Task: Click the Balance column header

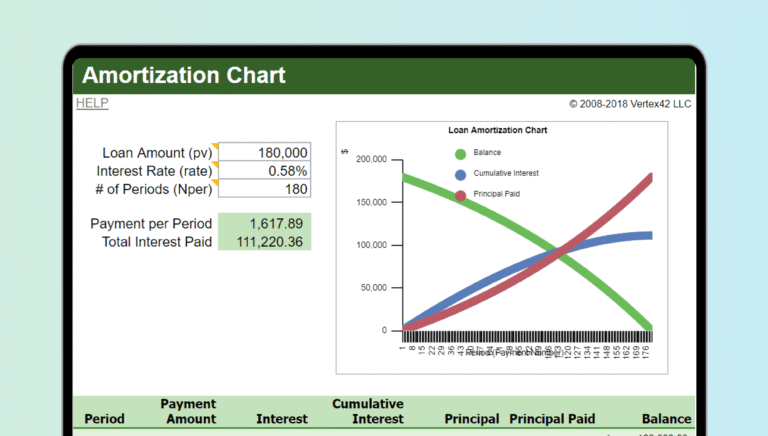Action: pyautogui.click(x=666, y=419)
